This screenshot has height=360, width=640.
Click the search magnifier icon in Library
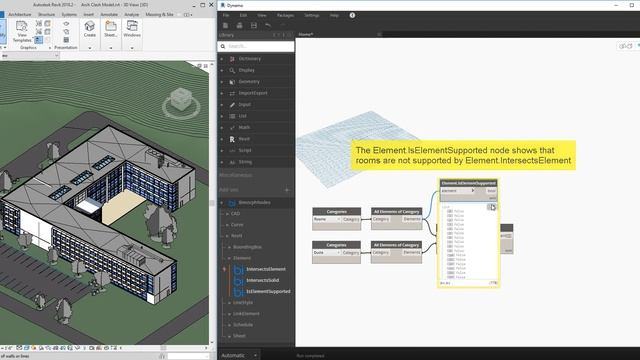(223, 47)
